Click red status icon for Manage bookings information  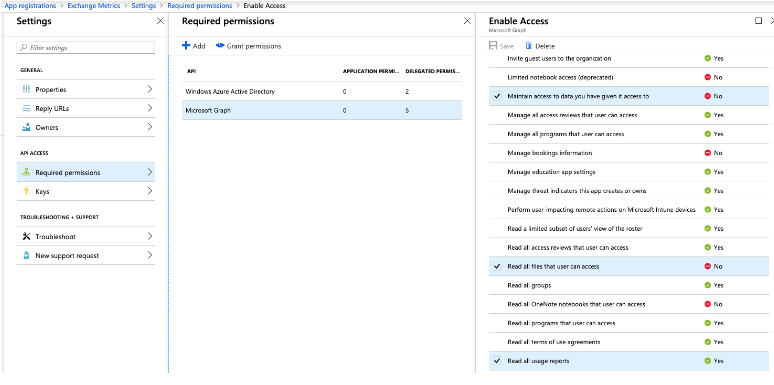pos(707,153)
